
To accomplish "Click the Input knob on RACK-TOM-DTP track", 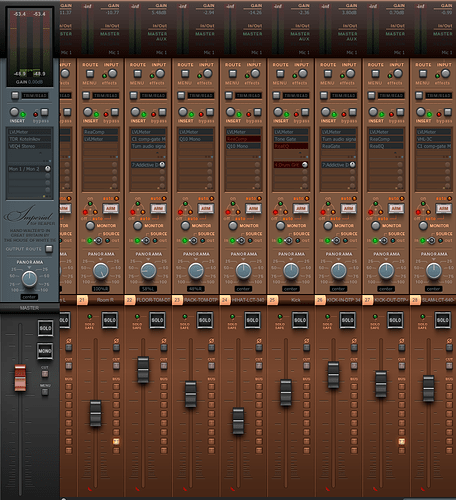I will (x=208, y=73).
